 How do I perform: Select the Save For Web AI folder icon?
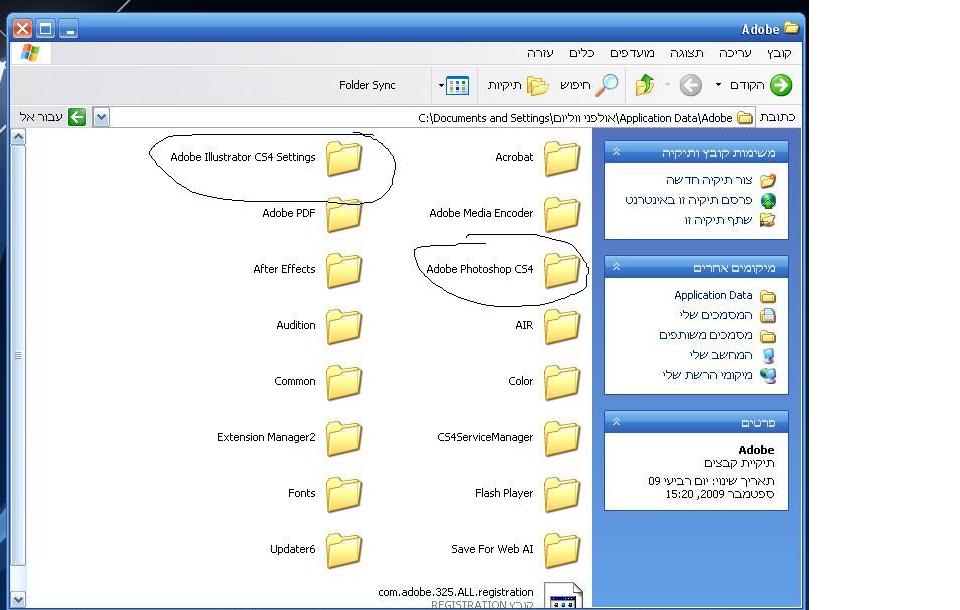pyautogui.click(x=562, y=551)
